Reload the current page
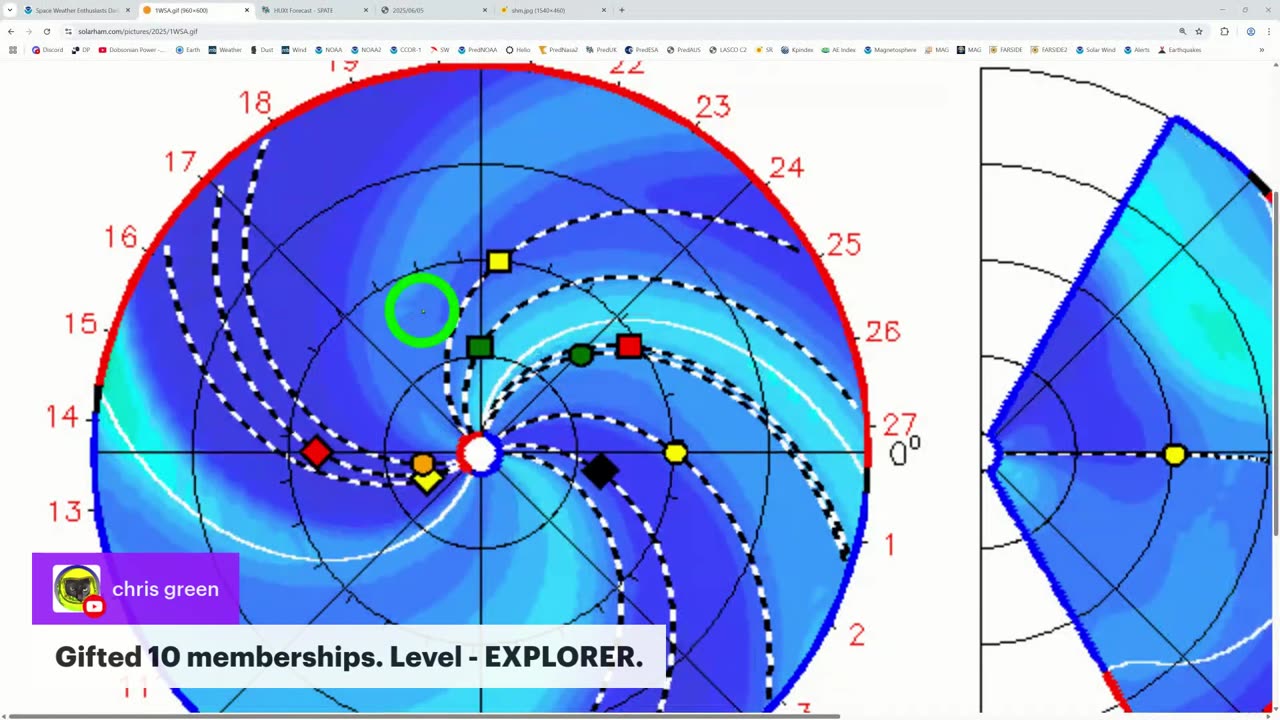1280x720 pixels. coord(46,31)
